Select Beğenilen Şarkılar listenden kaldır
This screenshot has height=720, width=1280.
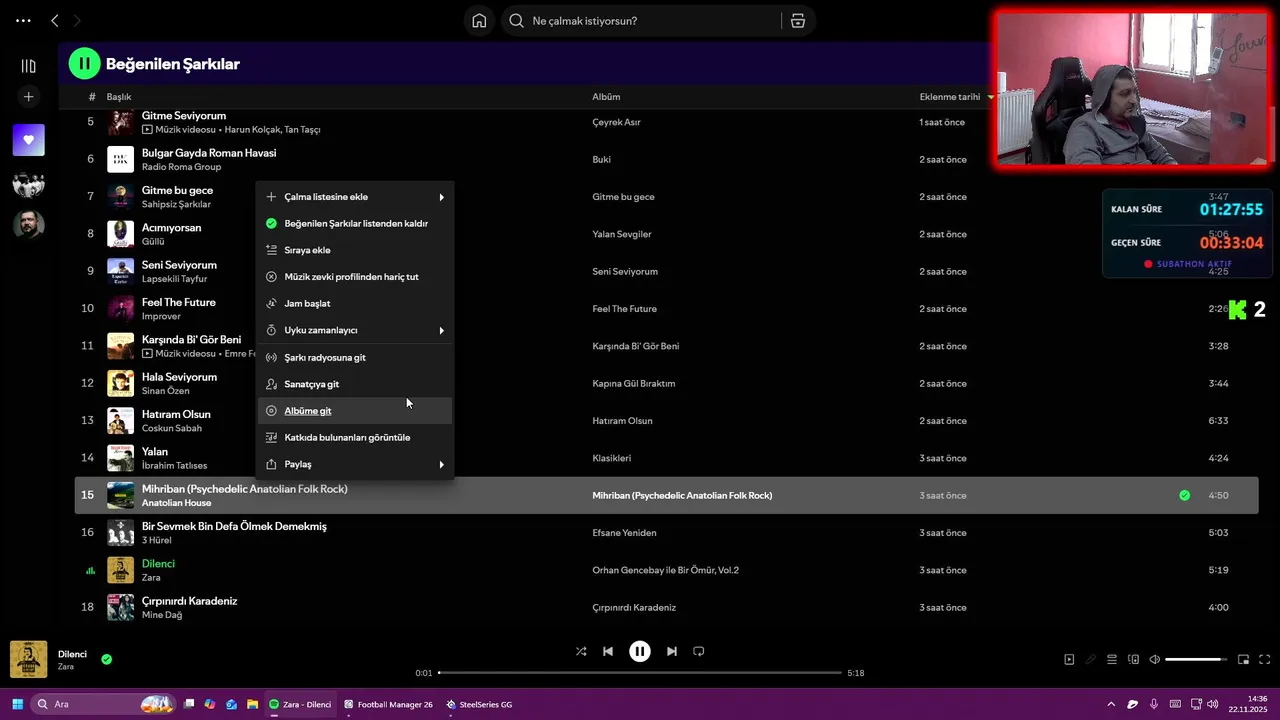point(355,223)
